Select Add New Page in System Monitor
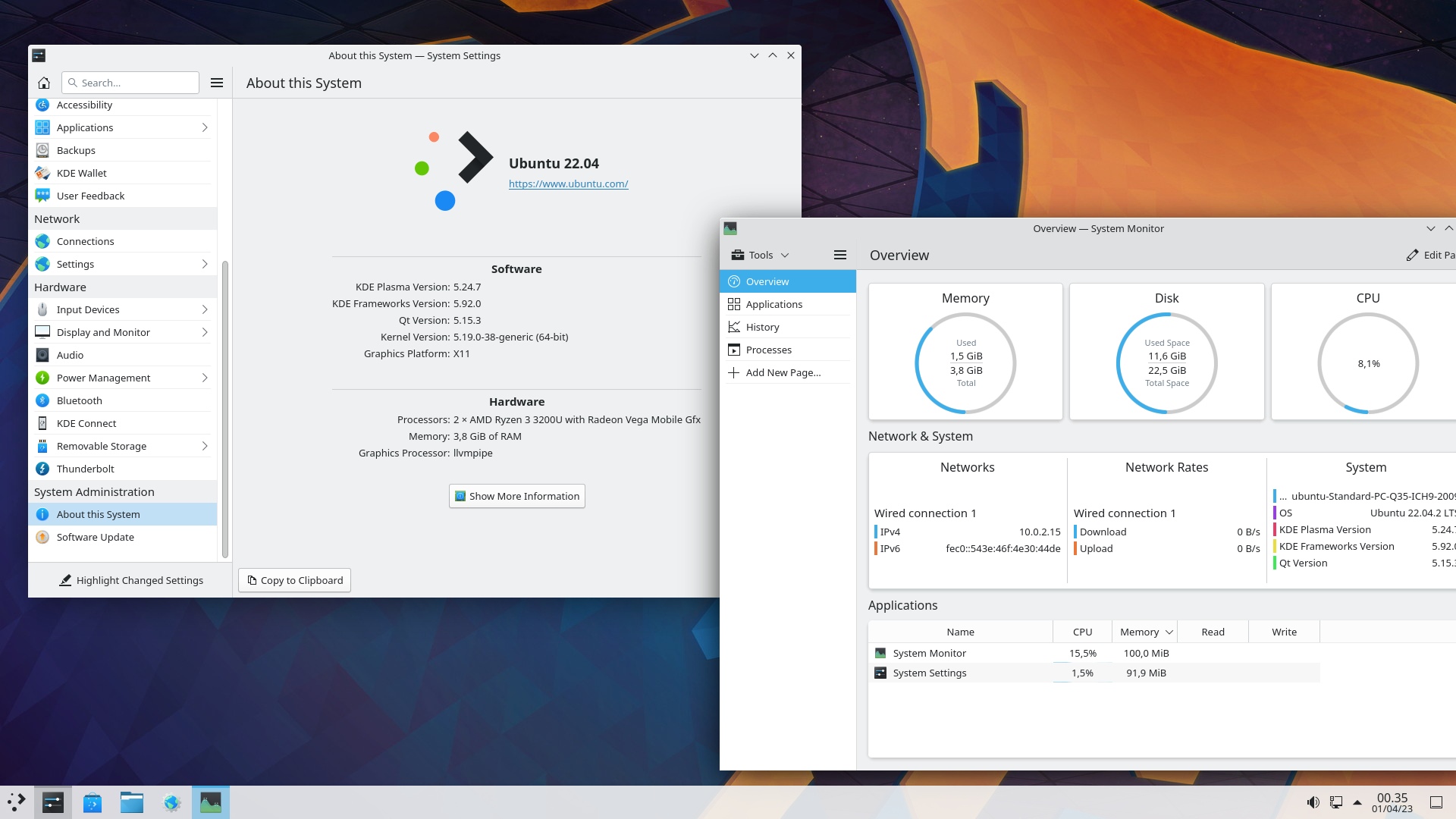This screenshot has width=1456, height=819. coord(788,372)
